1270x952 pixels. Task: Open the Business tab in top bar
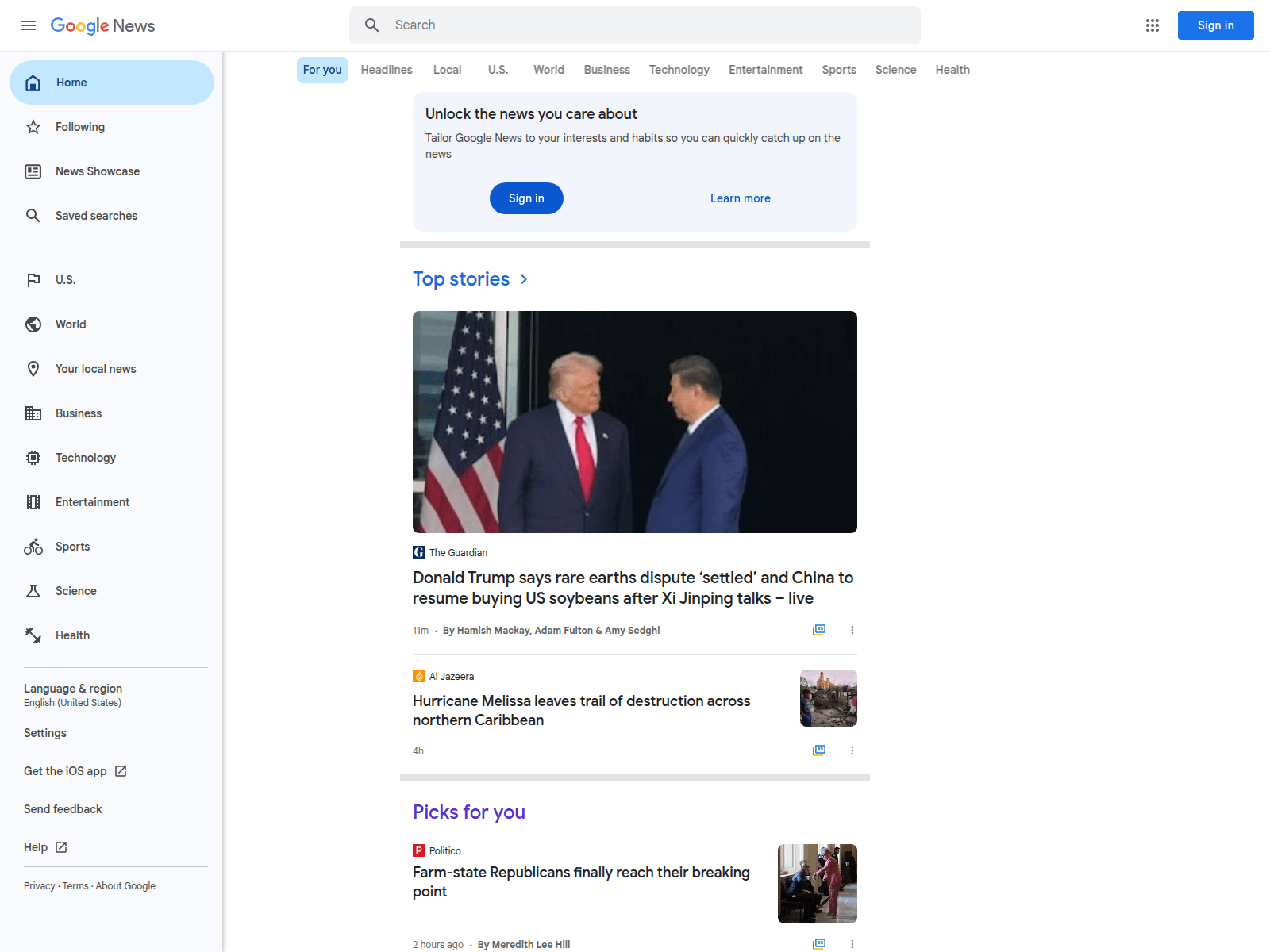[607, 70]
